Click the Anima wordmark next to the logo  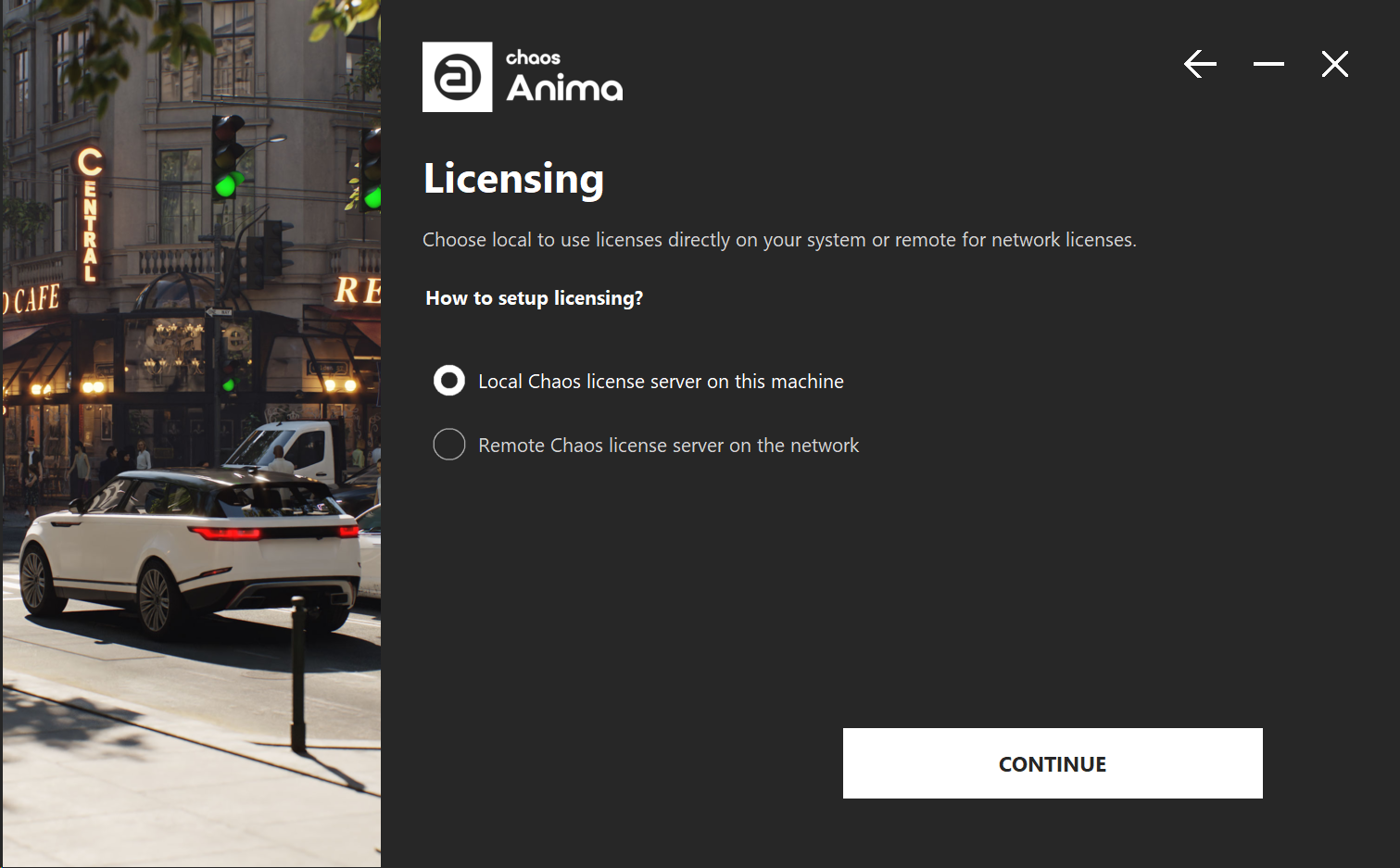tap(565, 88)
